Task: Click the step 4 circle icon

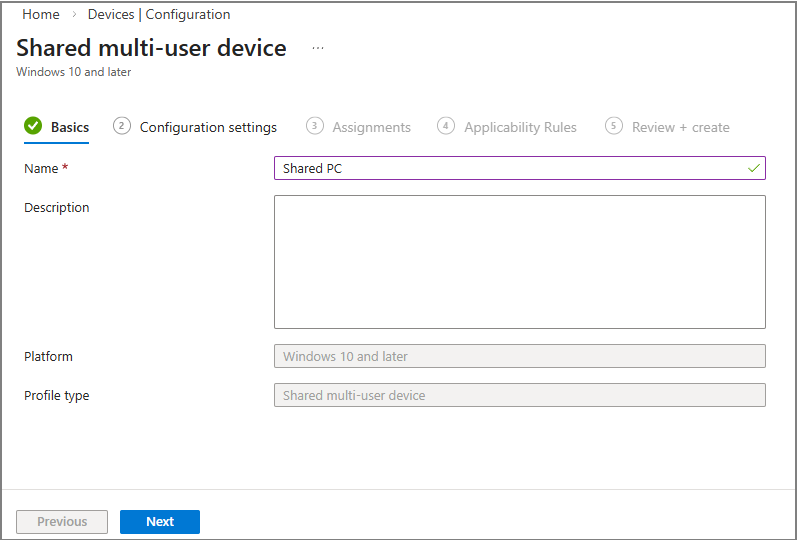Action: (446, 126)
